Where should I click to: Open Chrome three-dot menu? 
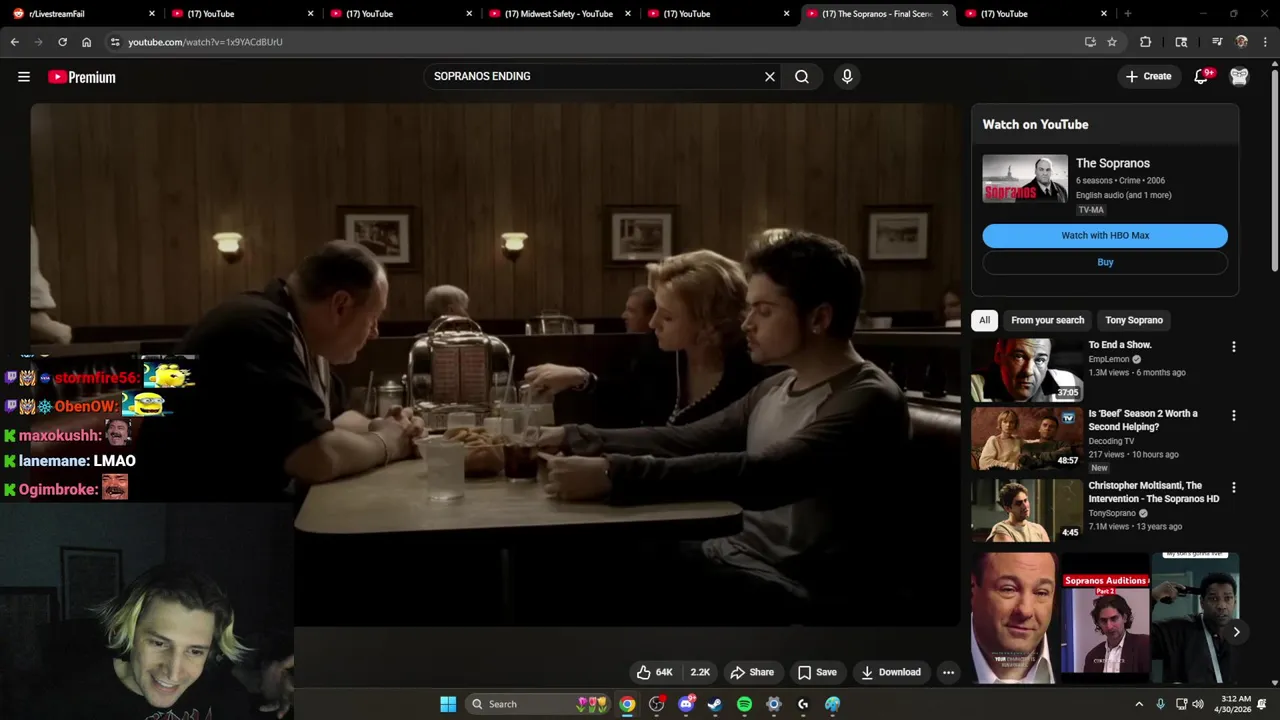(1264, 42)
